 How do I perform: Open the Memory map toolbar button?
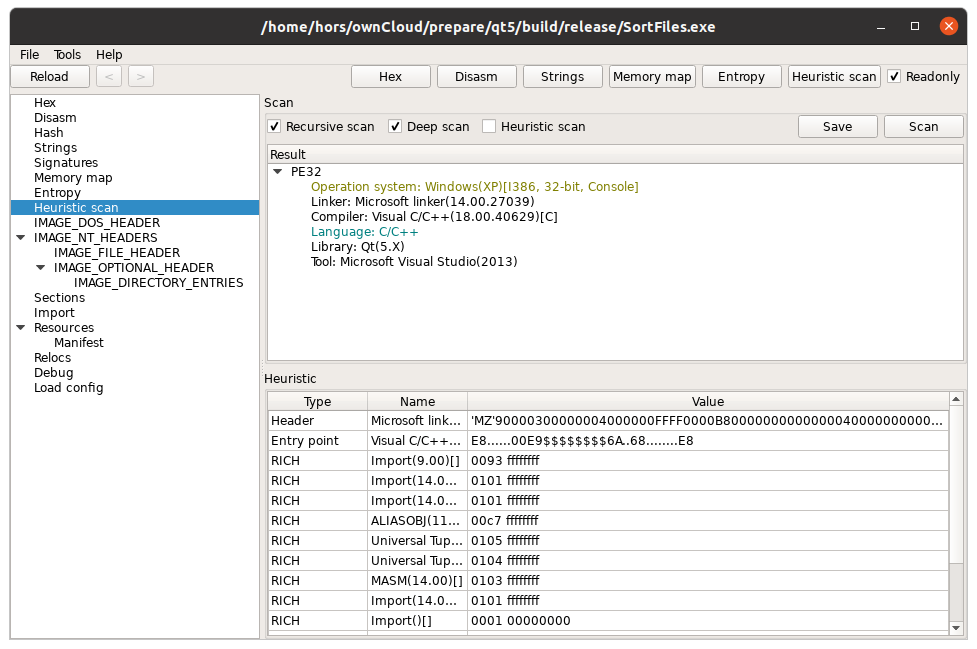[x=652, y=77]
